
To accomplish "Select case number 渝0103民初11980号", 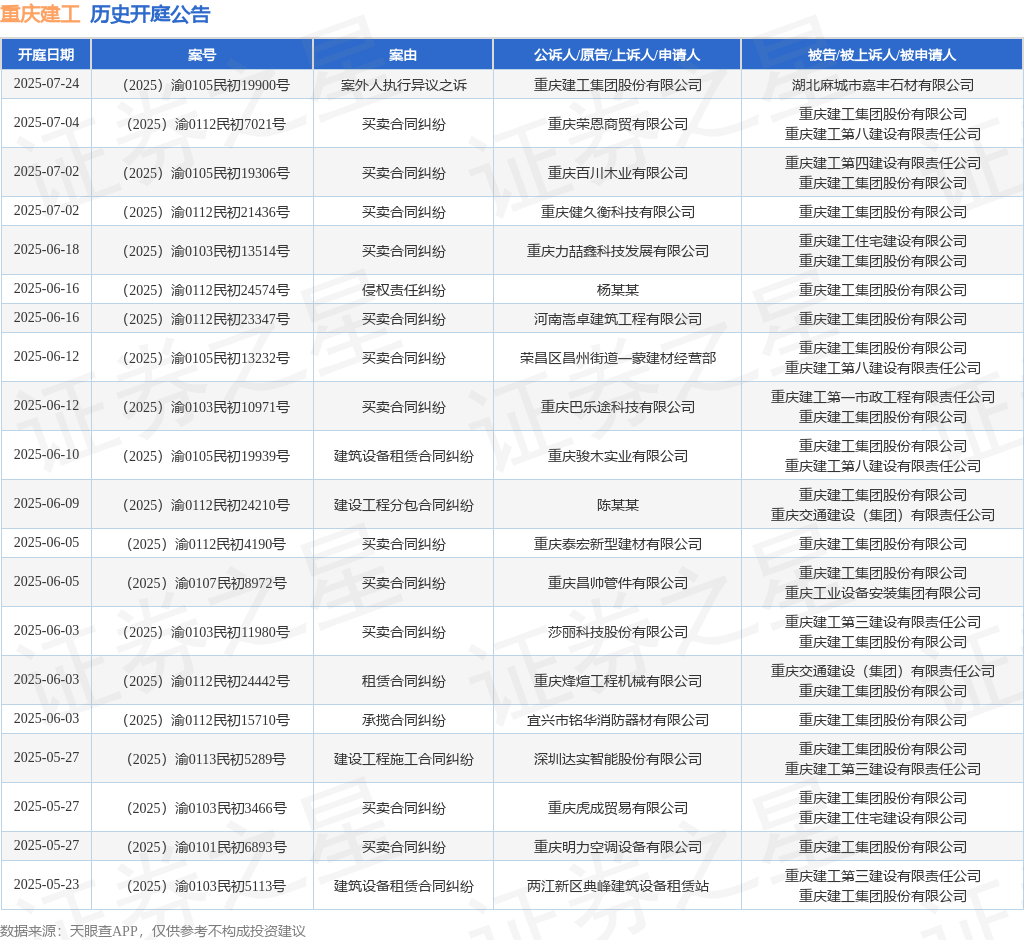I will (206, 632).
